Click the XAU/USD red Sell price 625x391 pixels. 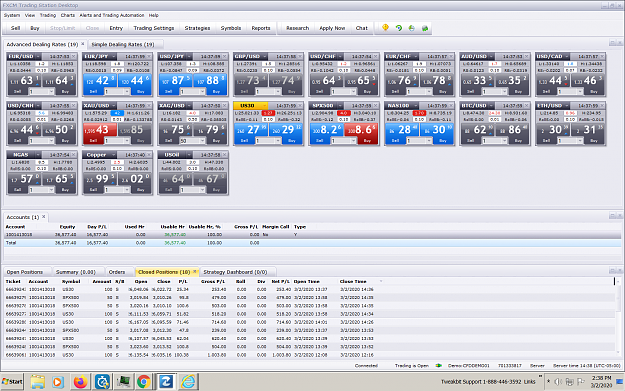pyautogui.click(x=100, y=130)
